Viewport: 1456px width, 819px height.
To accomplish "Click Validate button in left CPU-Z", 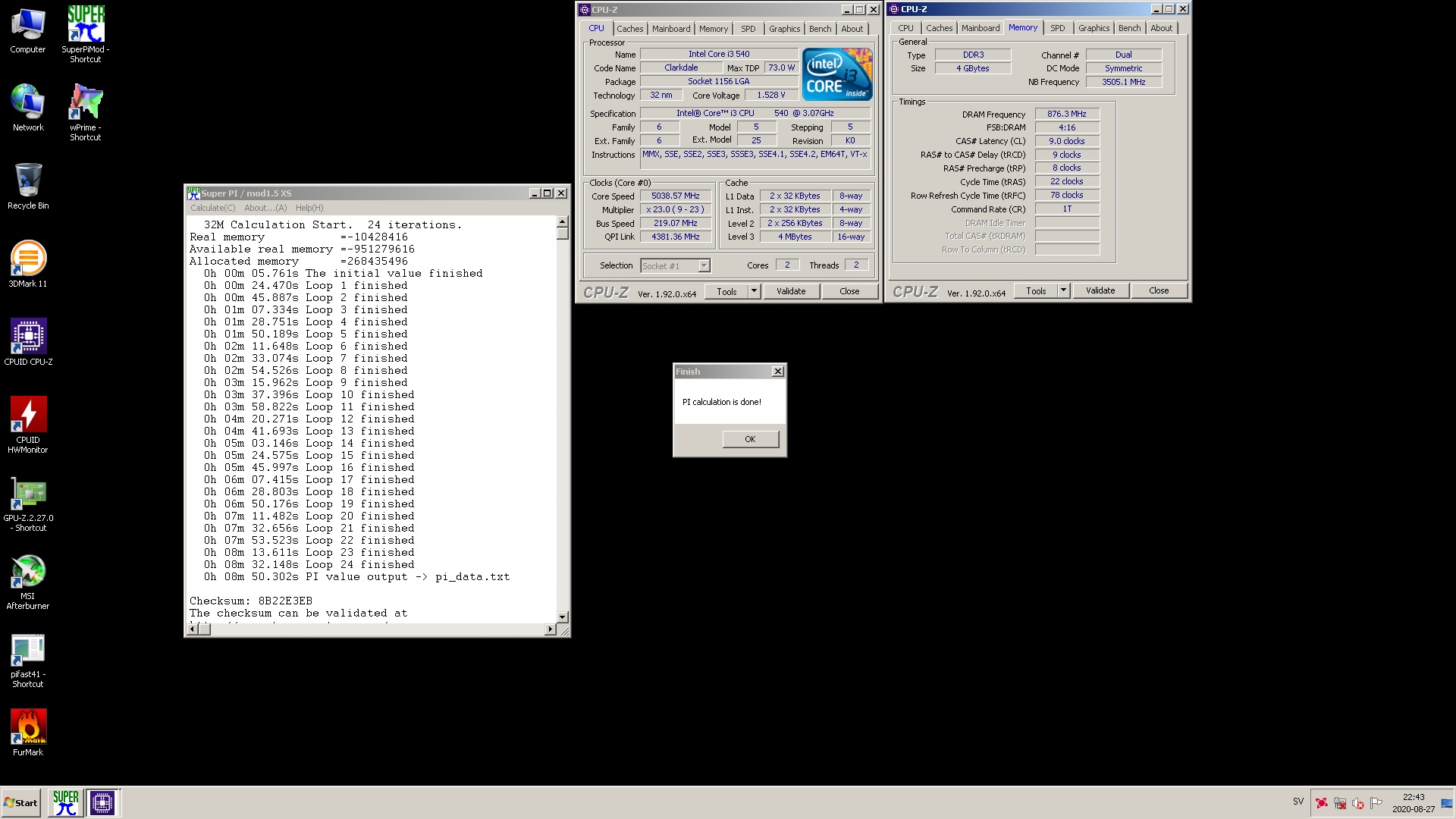I will 791,291.
